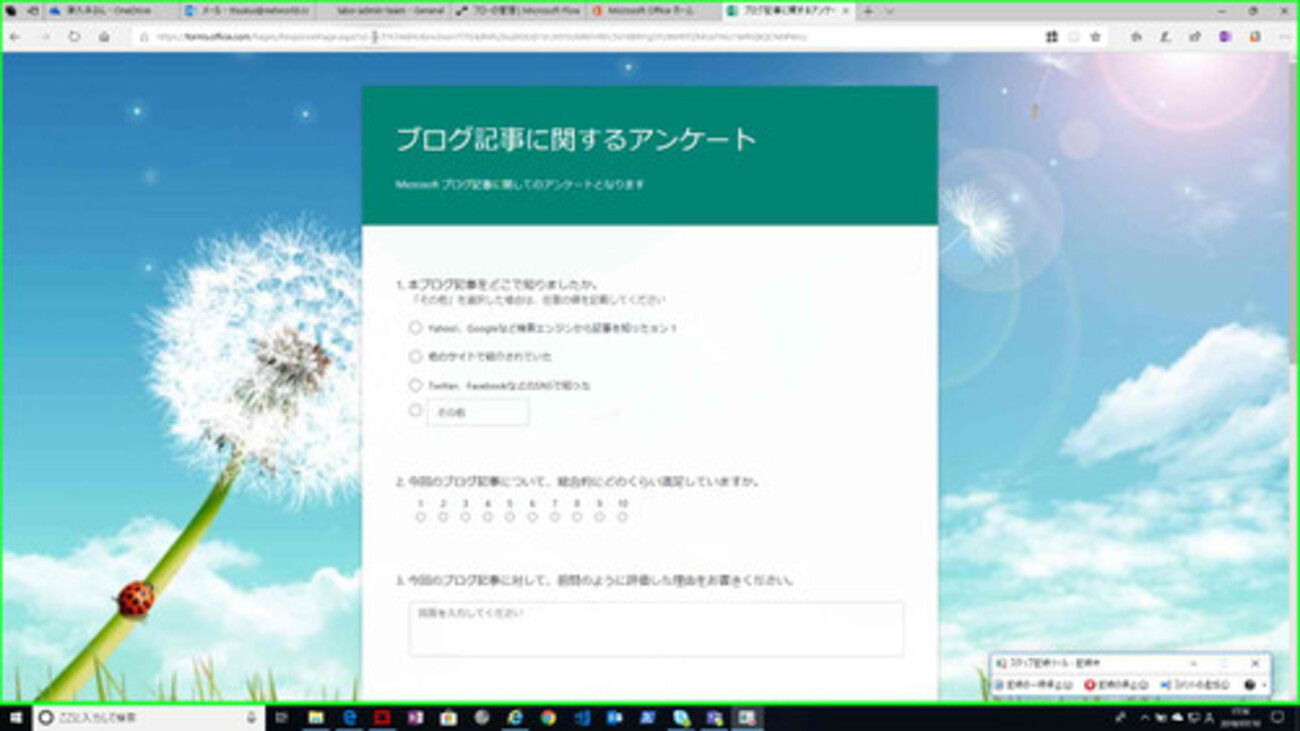Image resolution: width=1300 pixels, height=731 pixels.
Task: Select the その他 radio button
Action: pos(415,410)
